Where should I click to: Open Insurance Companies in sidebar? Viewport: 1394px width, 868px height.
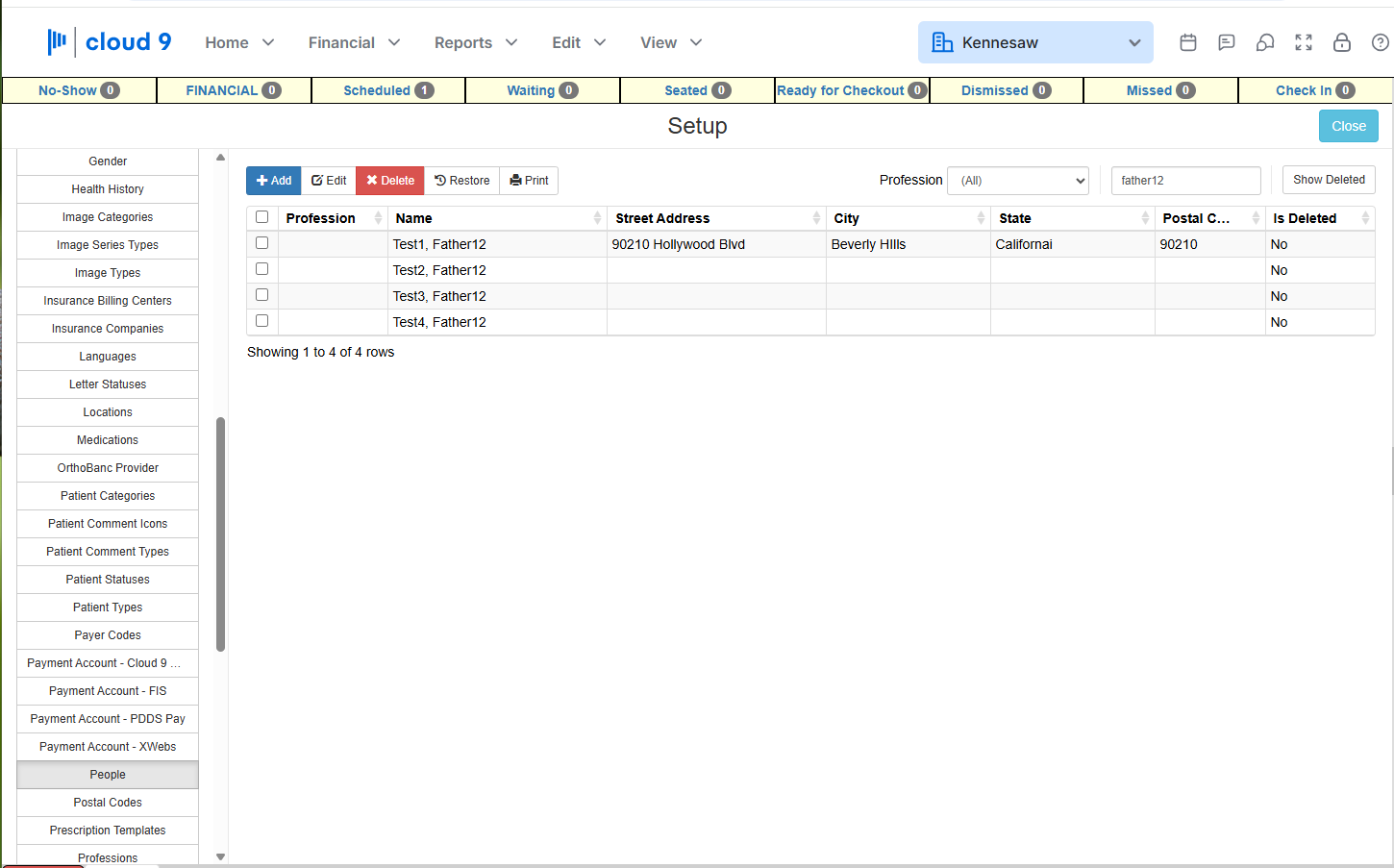coord(108,329)
